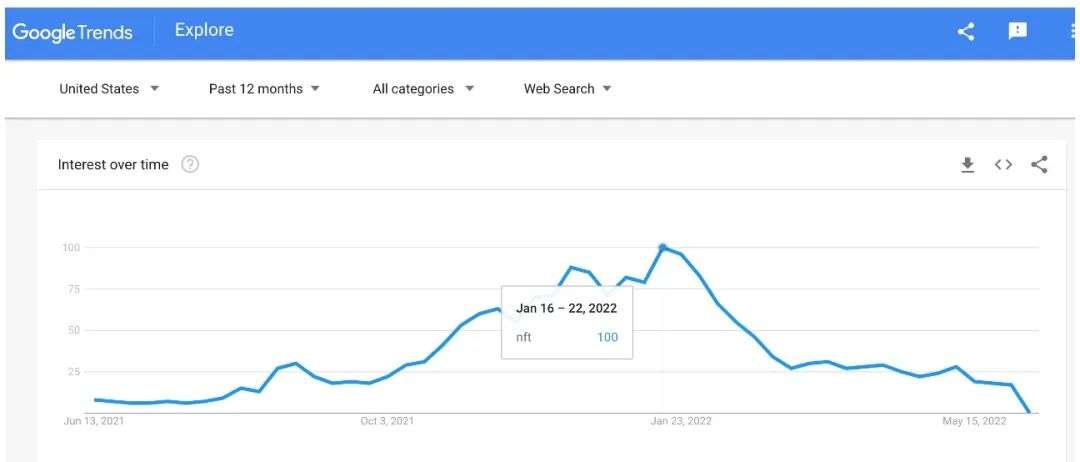Viewport: 1080px width, 462px height.
Task: Click the Interest over time heading
Action: (x=113, y=165)
